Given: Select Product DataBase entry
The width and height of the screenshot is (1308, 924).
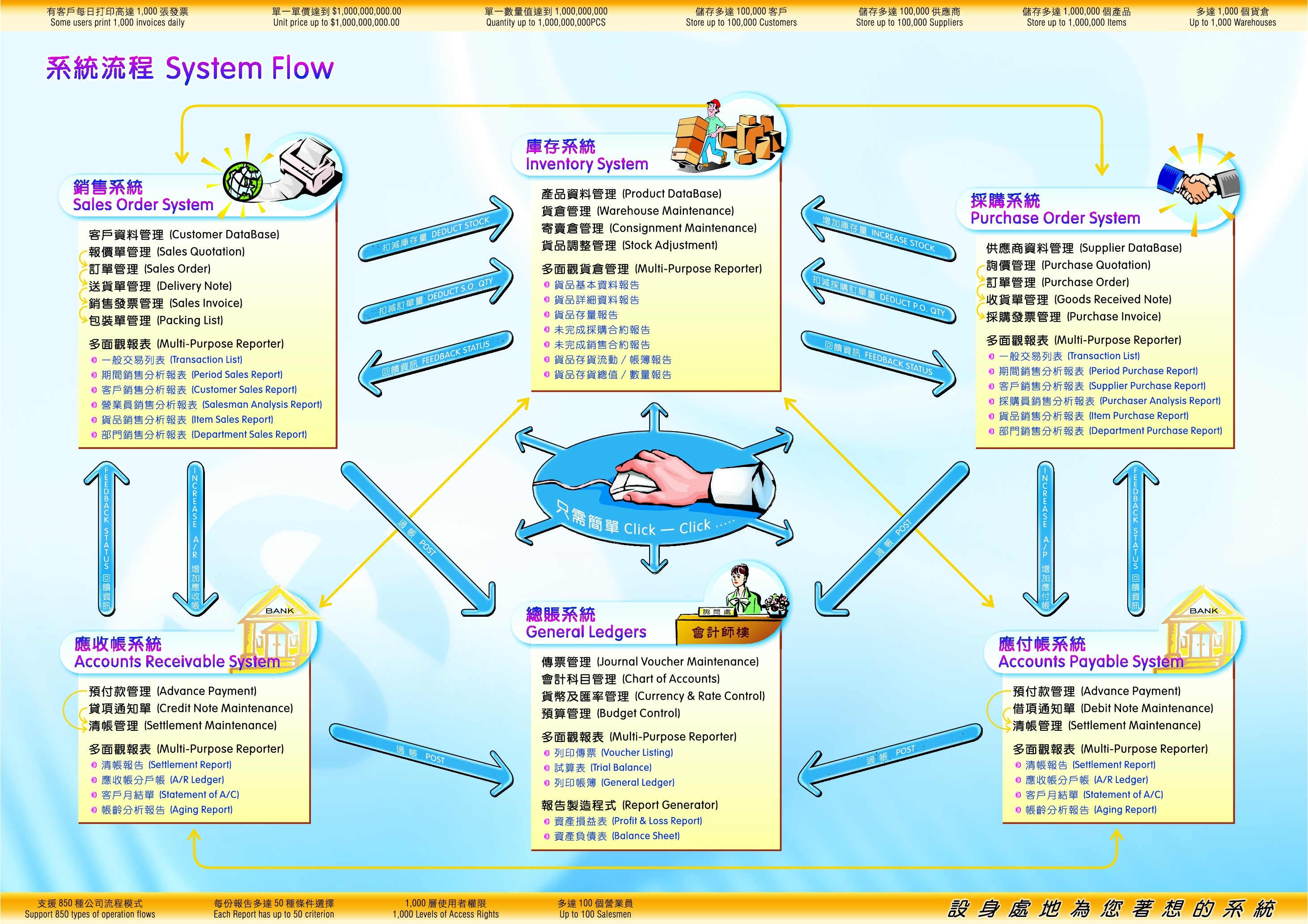Looking at the screenshot, I should pyautogui.click(x=631, y=194).
